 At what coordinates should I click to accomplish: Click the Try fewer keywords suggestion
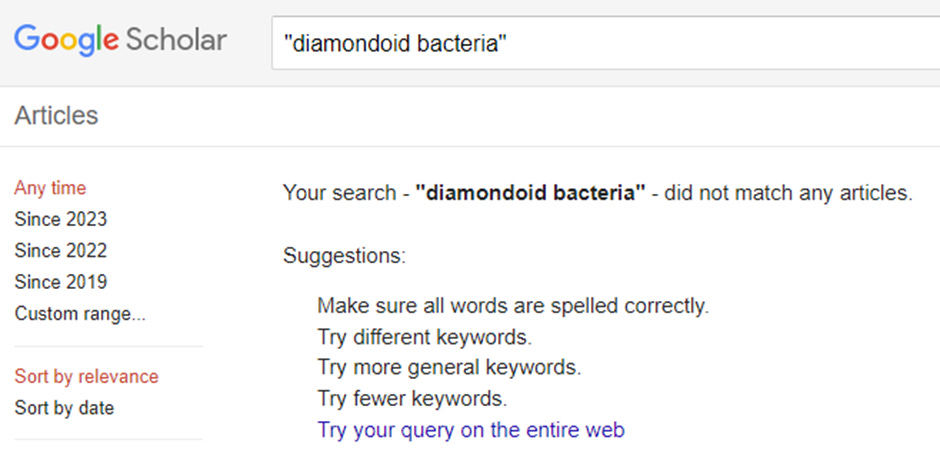coord(412,399)
